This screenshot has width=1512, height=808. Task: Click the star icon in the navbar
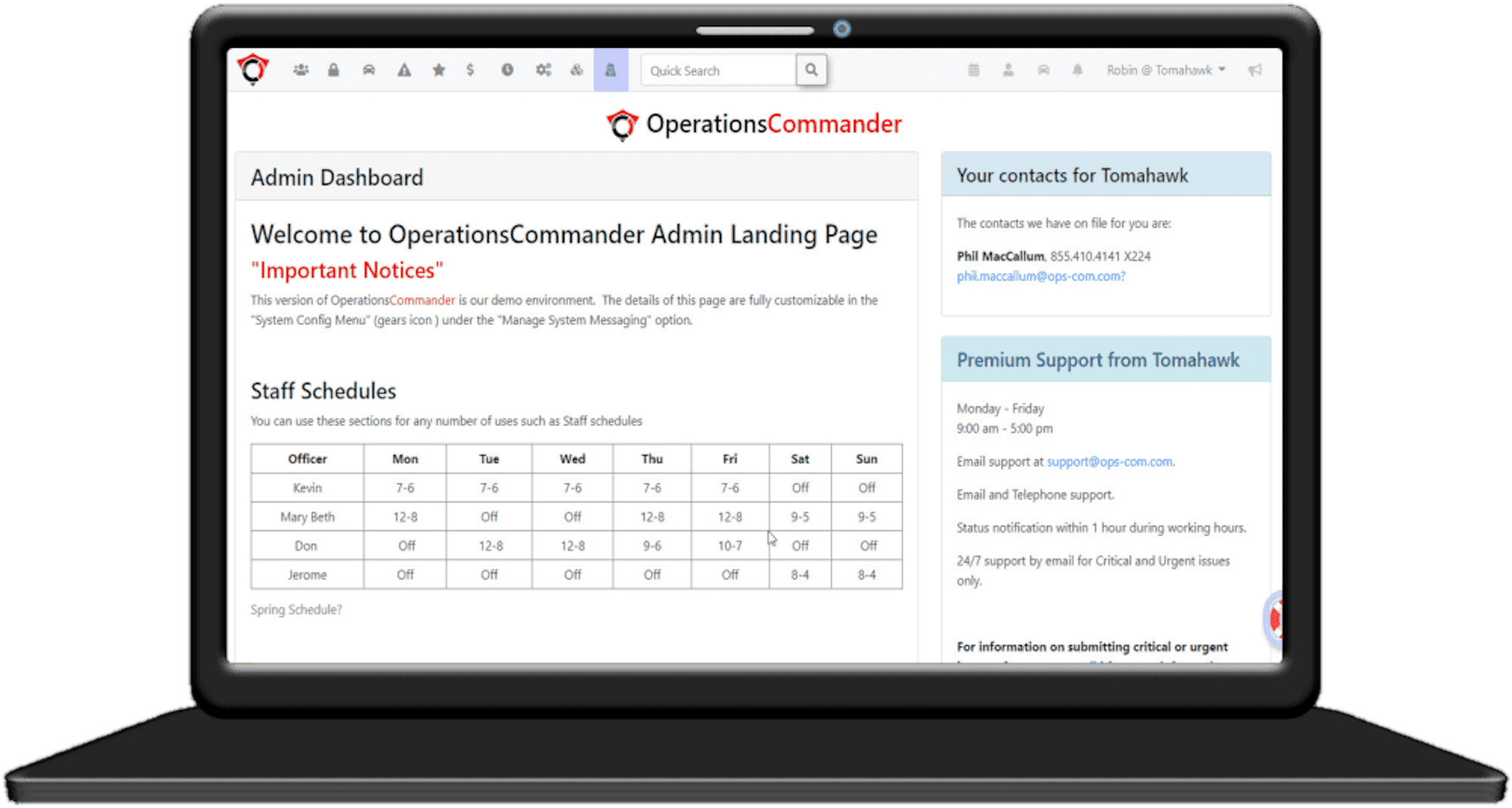point(439,70)
